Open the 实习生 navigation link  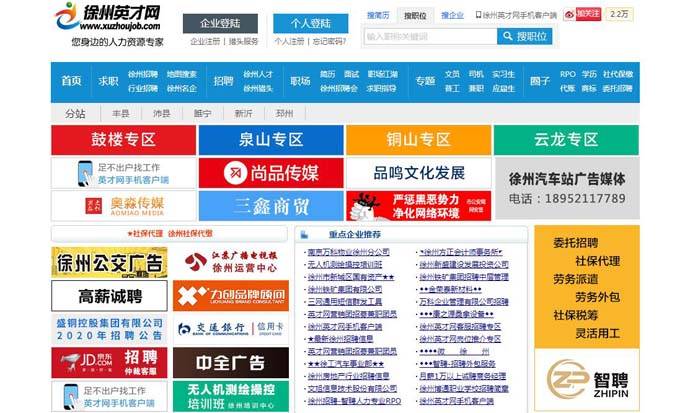(503, 74)
